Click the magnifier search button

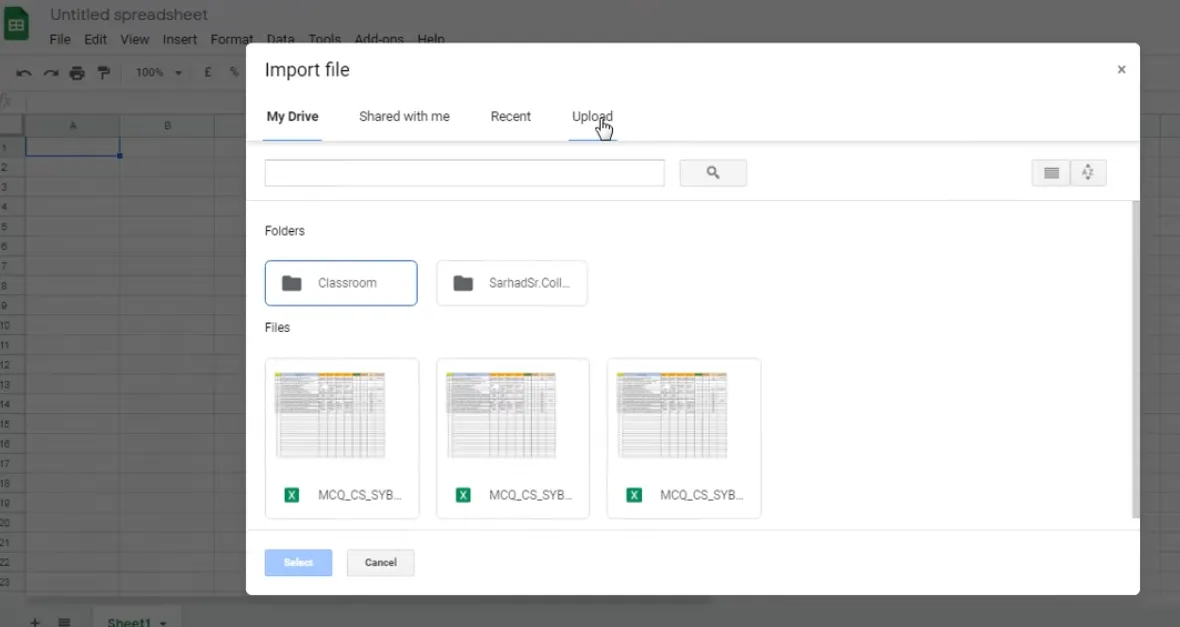713,173
